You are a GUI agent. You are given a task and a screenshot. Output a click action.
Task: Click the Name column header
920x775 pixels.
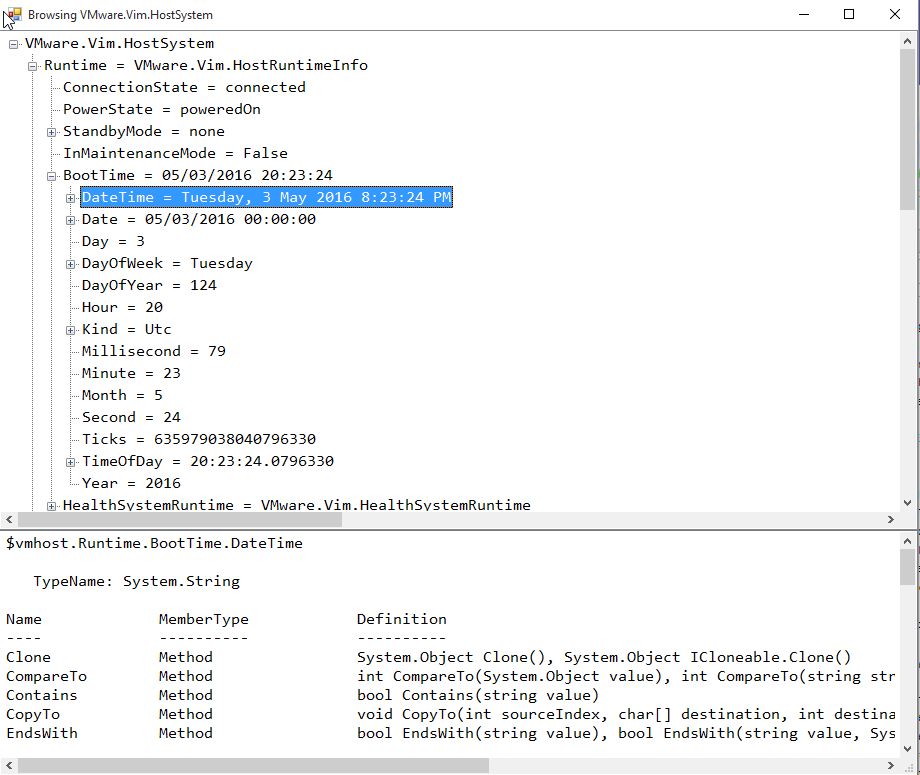(24, 619)
